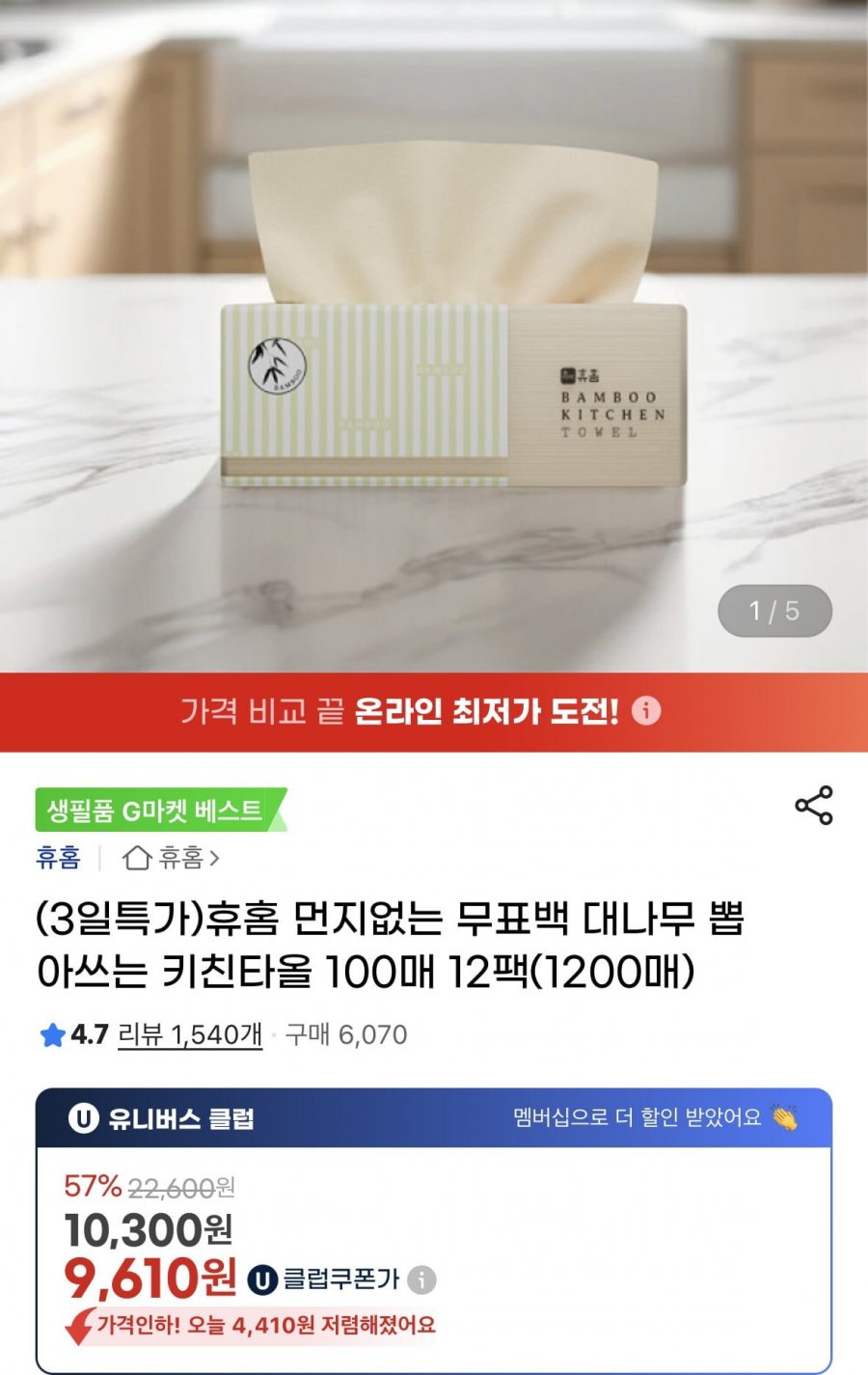Tap the blue 휴홈 brand link

tap(58, 857)
